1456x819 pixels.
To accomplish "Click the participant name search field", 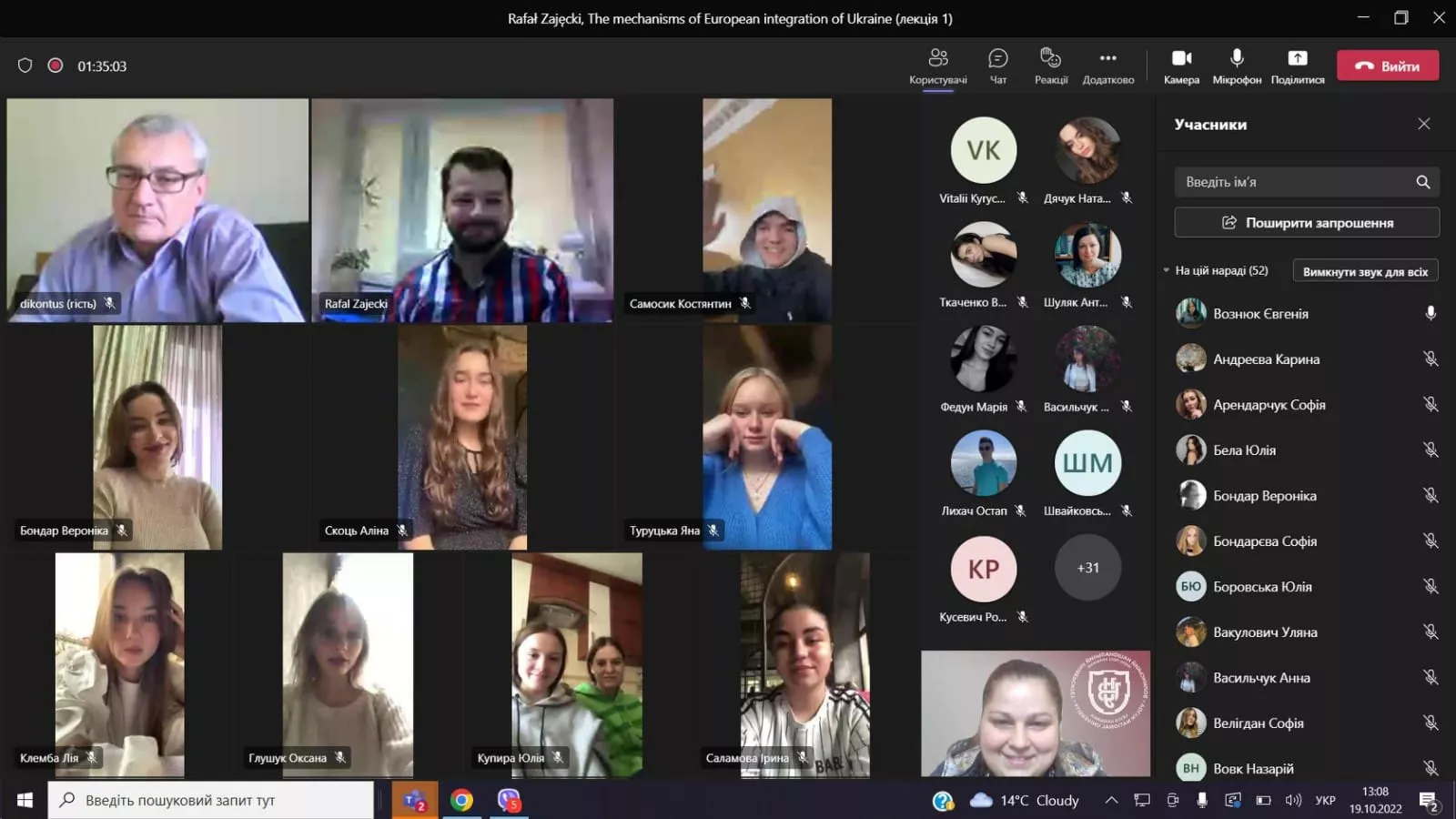I will coord(1292,182).
